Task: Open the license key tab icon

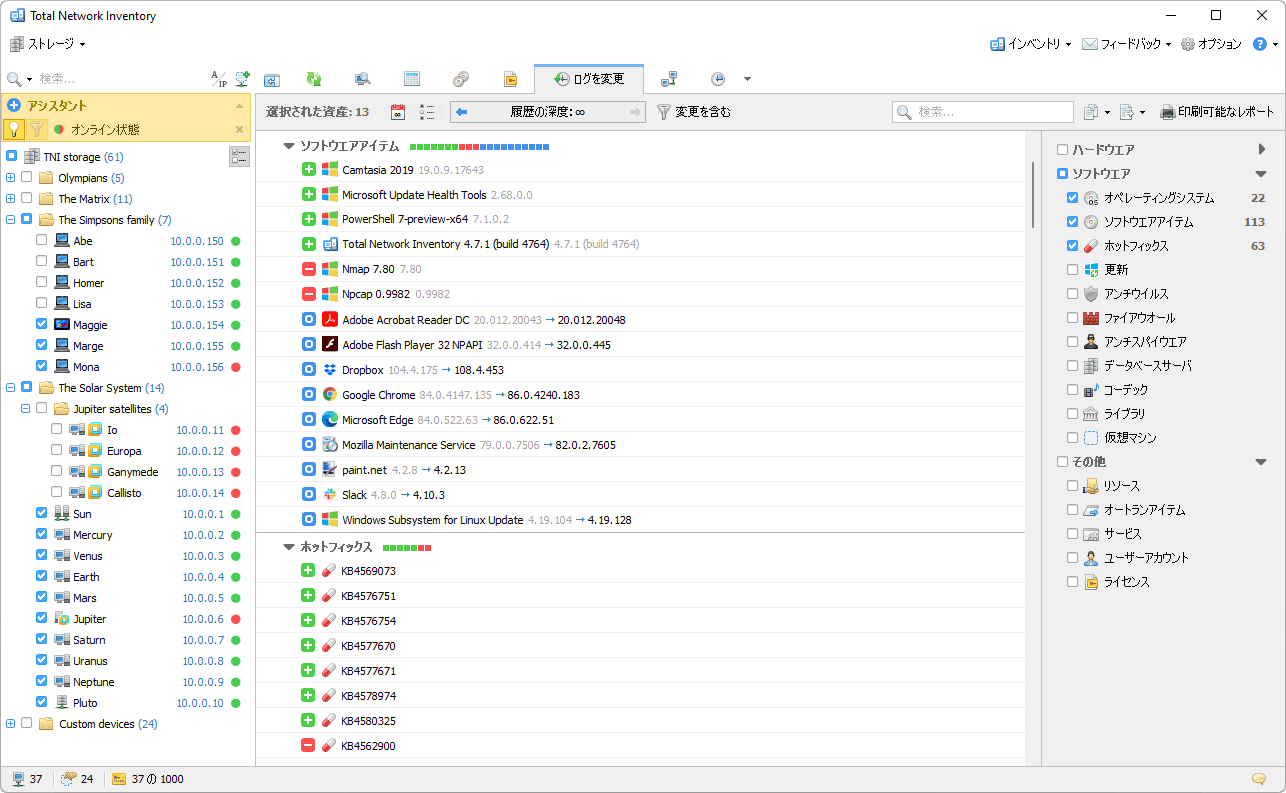Action: tap(510, 79)
